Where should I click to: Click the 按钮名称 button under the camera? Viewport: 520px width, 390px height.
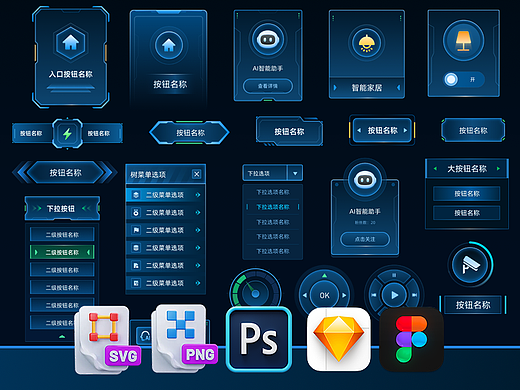pos(473,305)
